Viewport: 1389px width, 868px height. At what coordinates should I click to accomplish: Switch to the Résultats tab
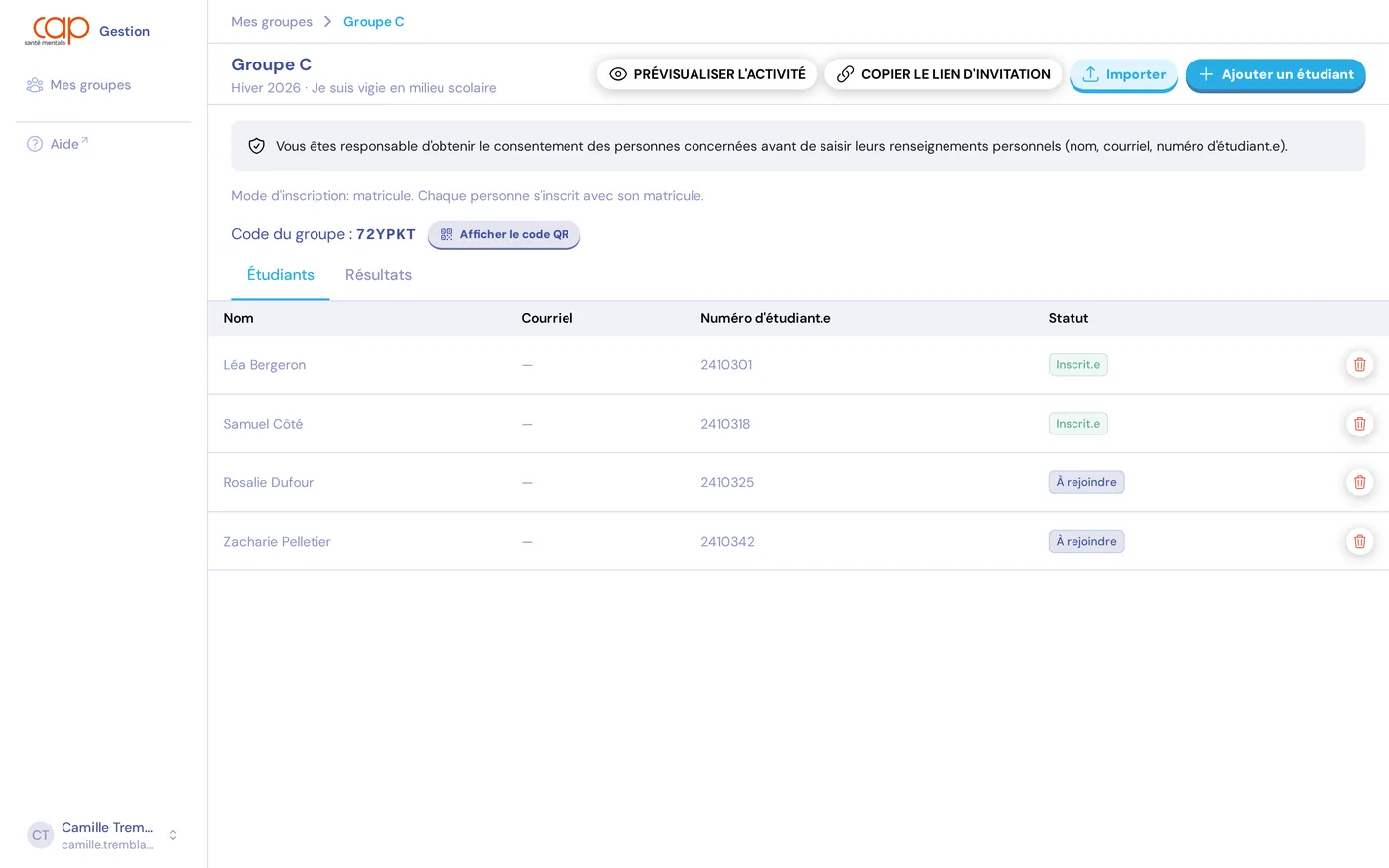[x=378, y=275]
